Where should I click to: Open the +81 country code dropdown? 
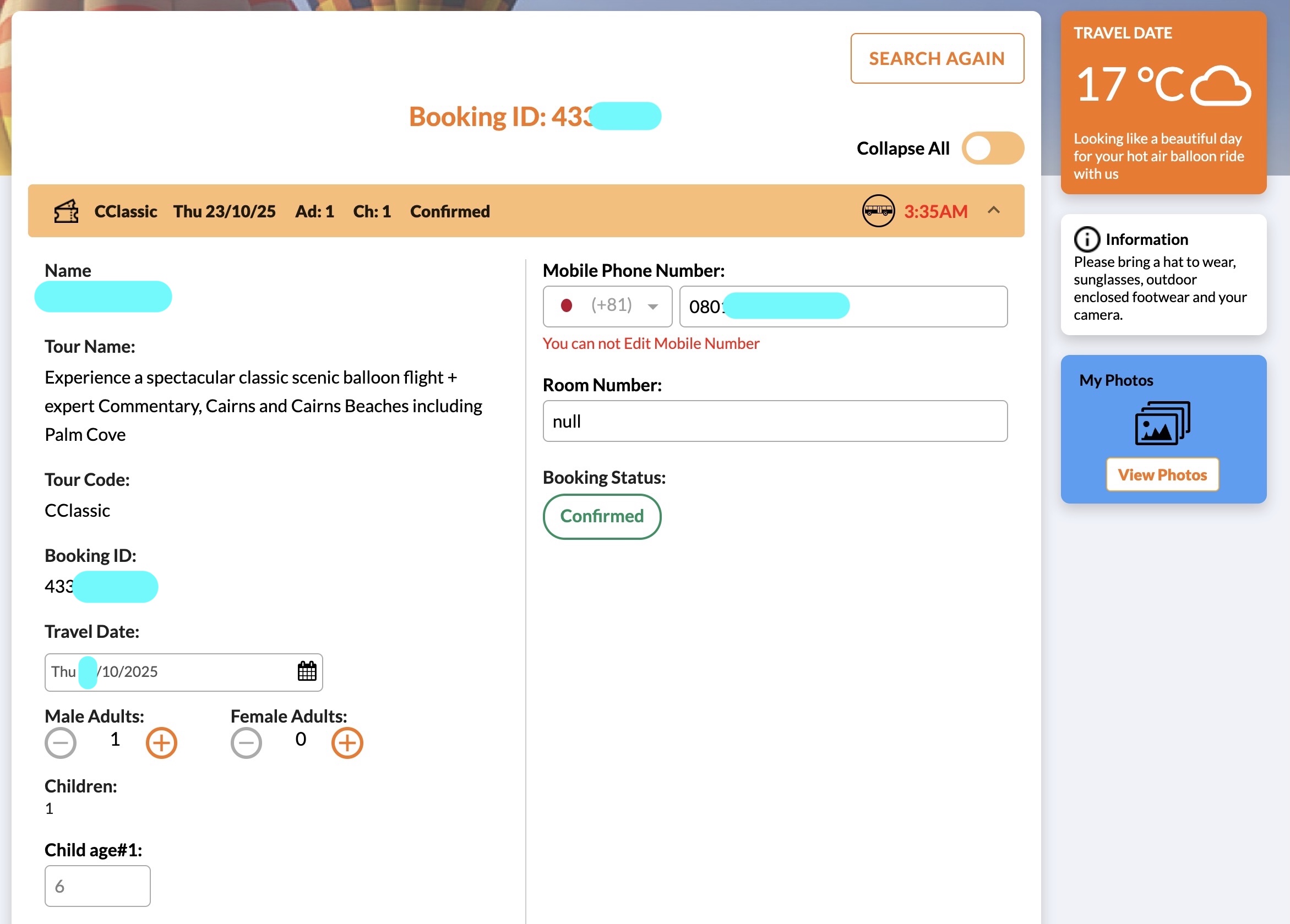pos(652,307)
